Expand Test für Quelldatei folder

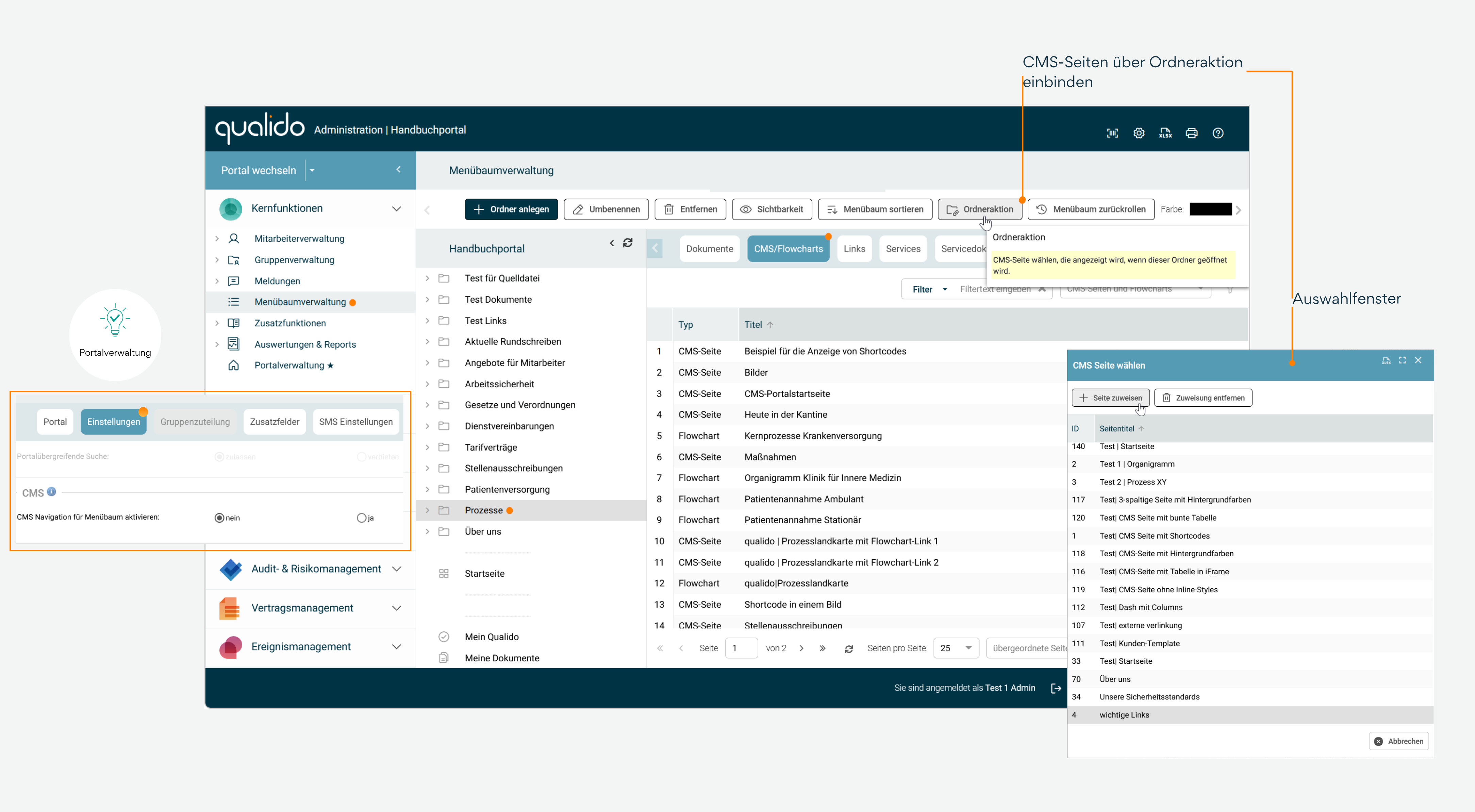pos(427,278)
